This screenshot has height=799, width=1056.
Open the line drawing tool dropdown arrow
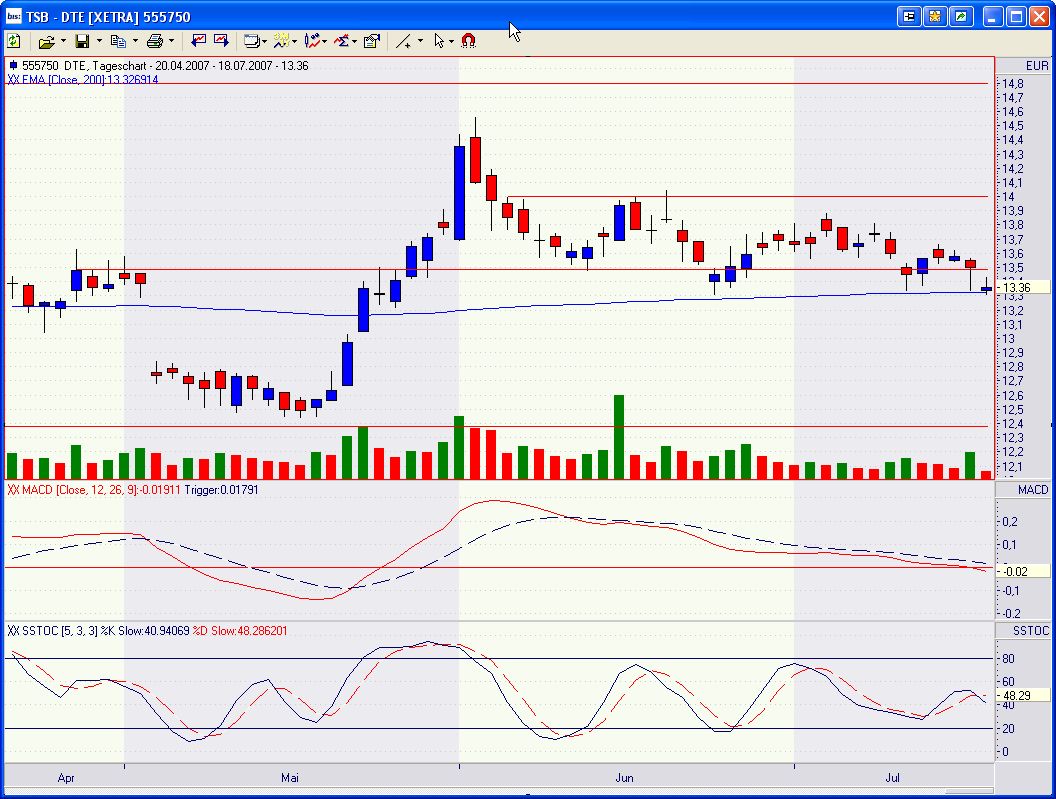pyautogui.click(x=420, y=41)
